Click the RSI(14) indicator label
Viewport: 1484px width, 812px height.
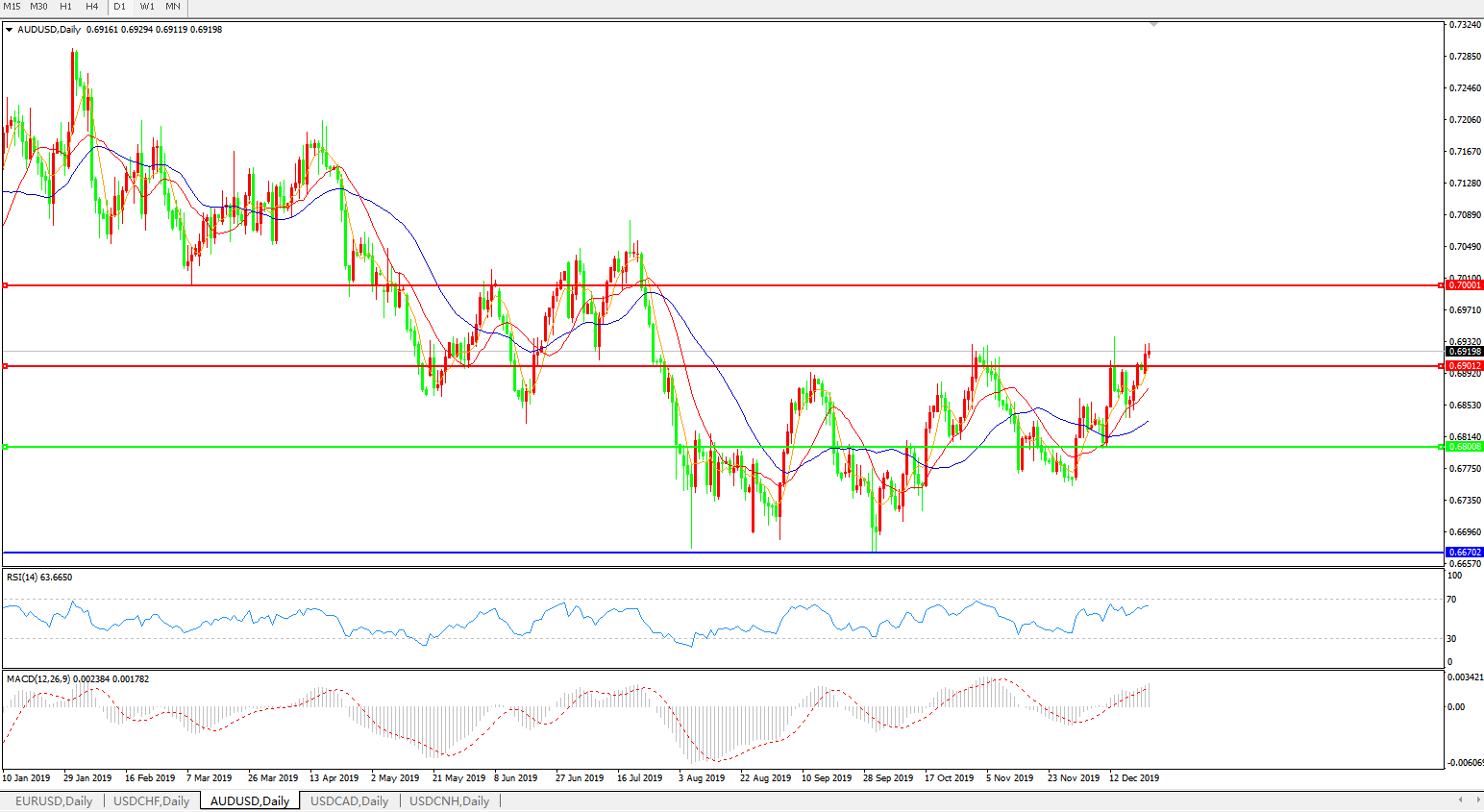coord(38,578)
